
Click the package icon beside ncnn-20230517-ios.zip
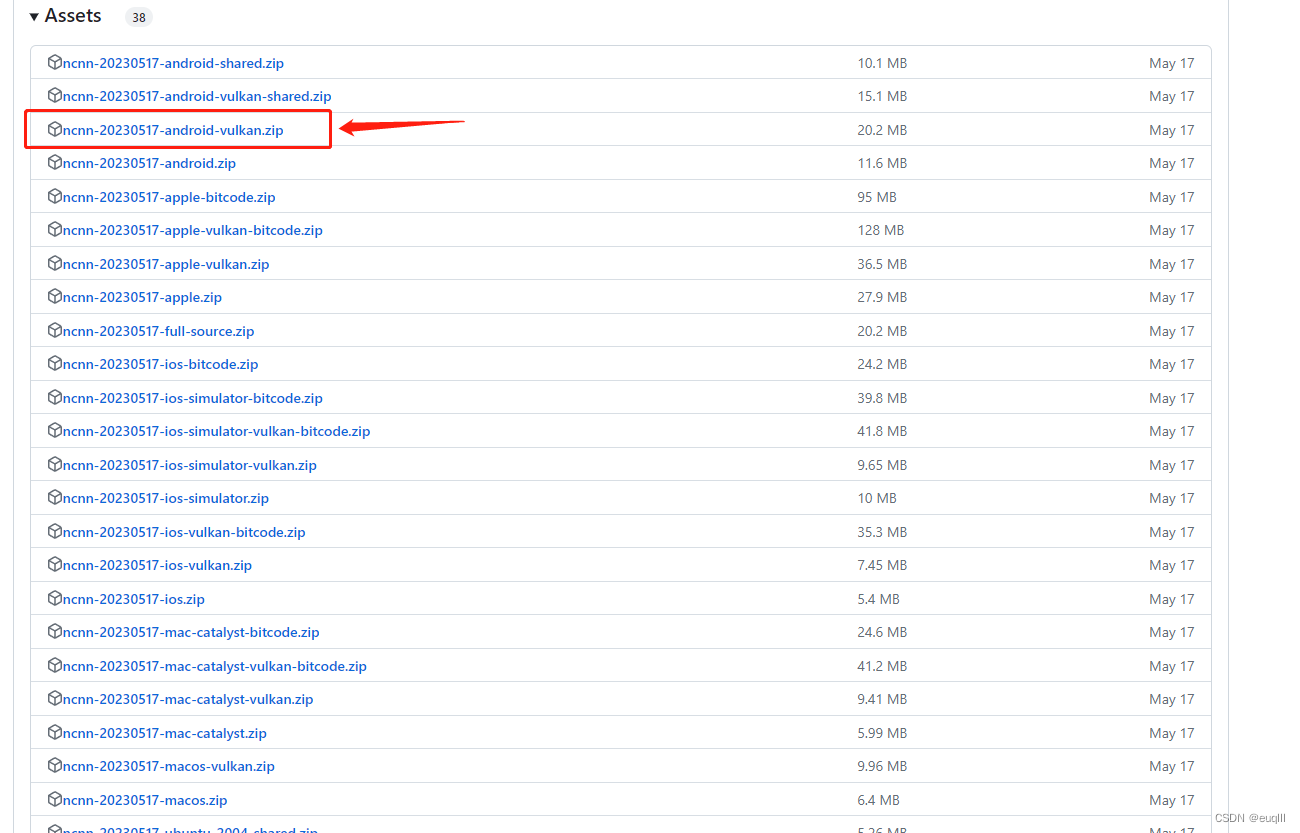[55, 599]
